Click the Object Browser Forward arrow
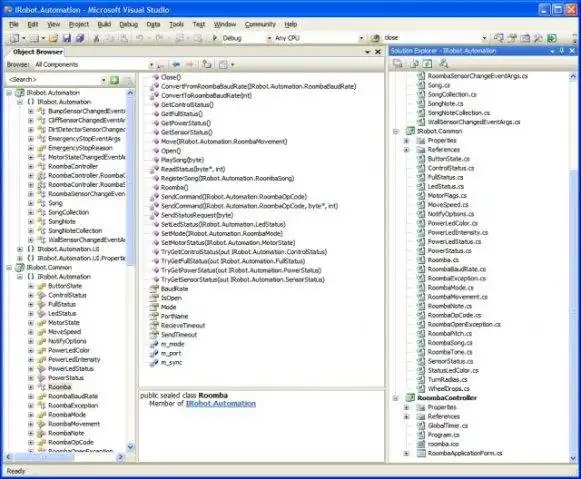This screenshot has width=581, height=479. tap(189, 65)
